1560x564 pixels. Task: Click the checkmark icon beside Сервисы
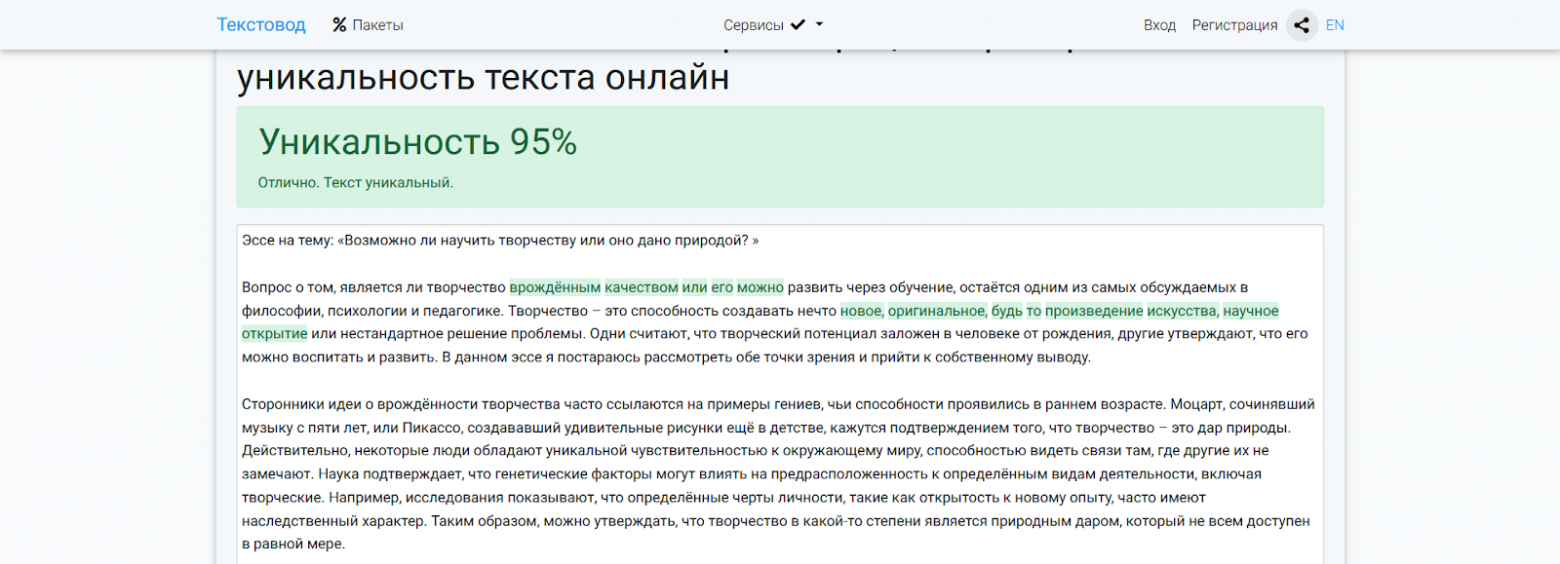797,25
